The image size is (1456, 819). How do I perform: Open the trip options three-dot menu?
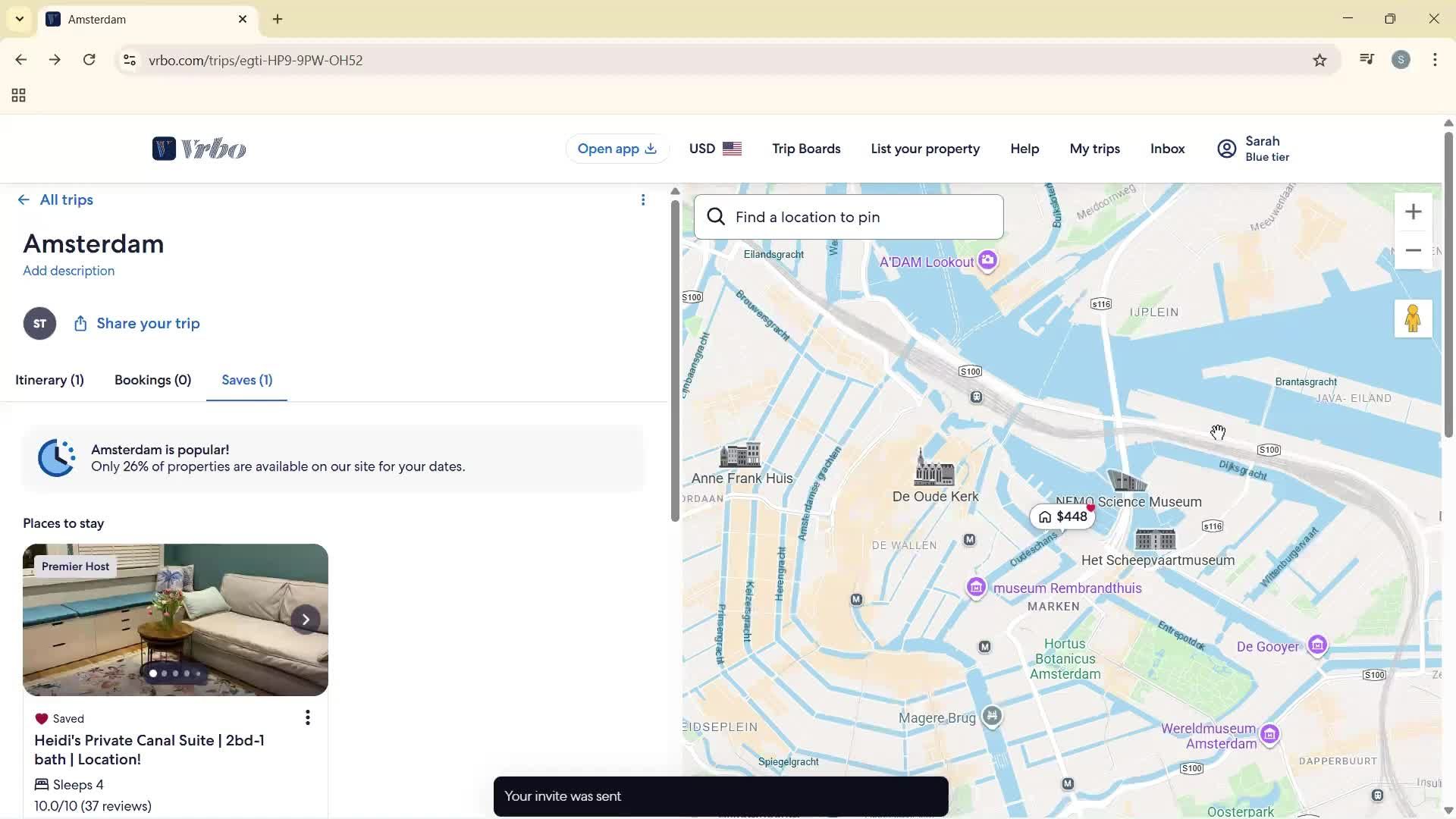click(x=644, y=199)
